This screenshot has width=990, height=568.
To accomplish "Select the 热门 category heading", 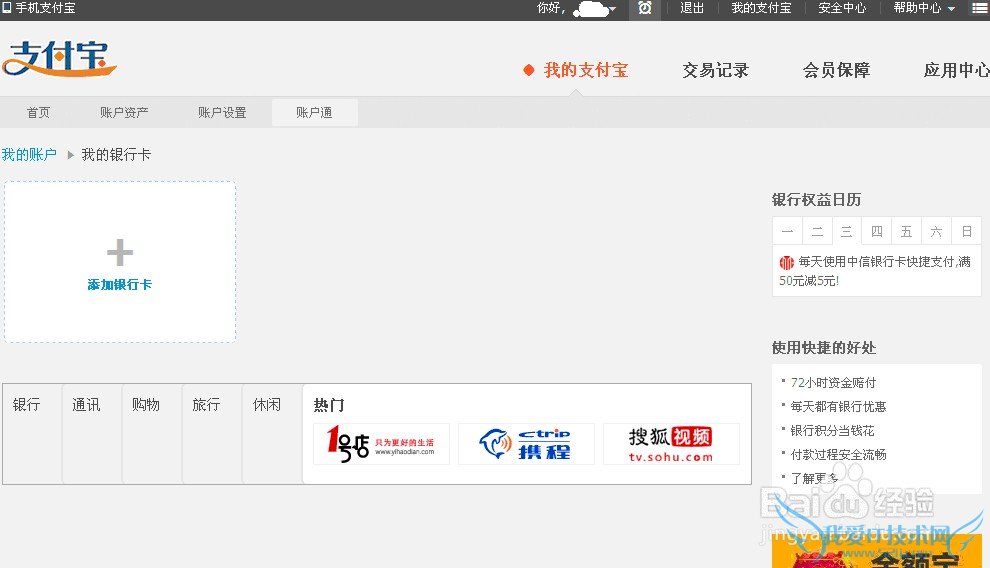I will point(329,405).
